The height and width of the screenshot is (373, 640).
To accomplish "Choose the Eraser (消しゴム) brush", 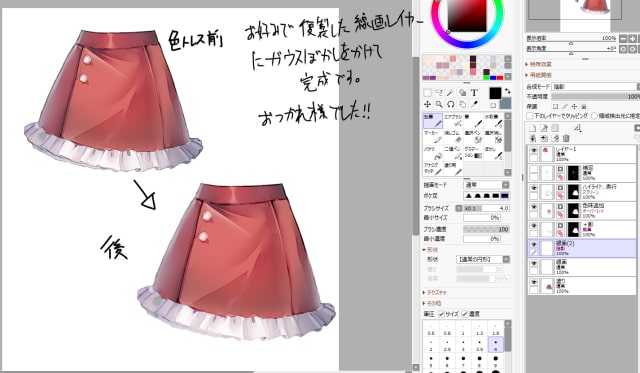I will (453, 137).
